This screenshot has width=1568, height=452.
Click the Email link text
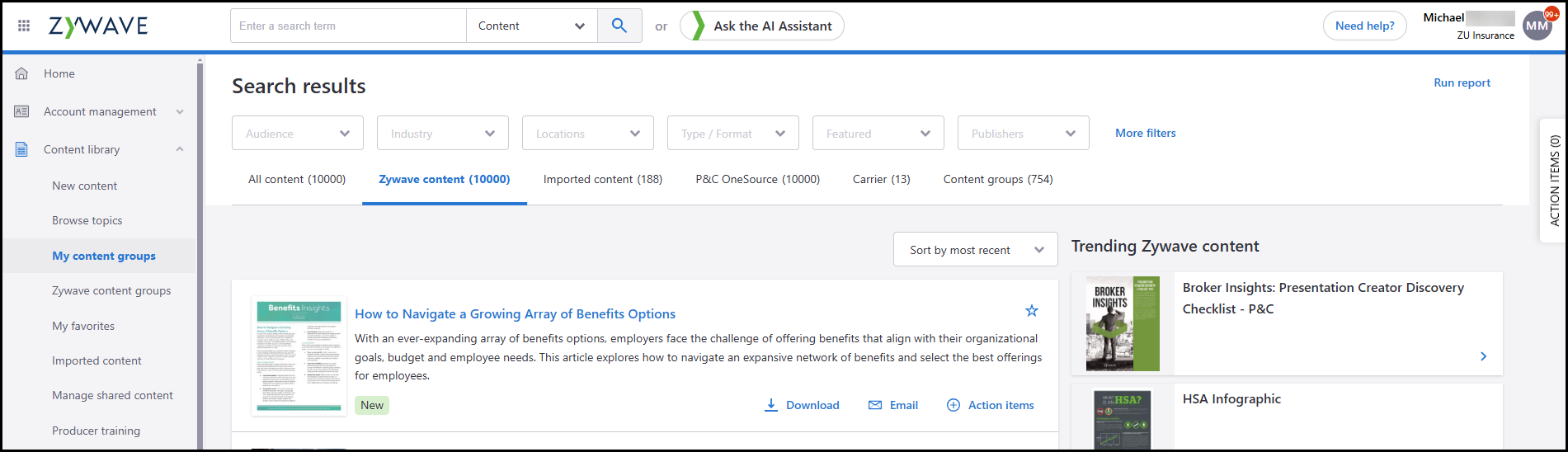(904, 405)
